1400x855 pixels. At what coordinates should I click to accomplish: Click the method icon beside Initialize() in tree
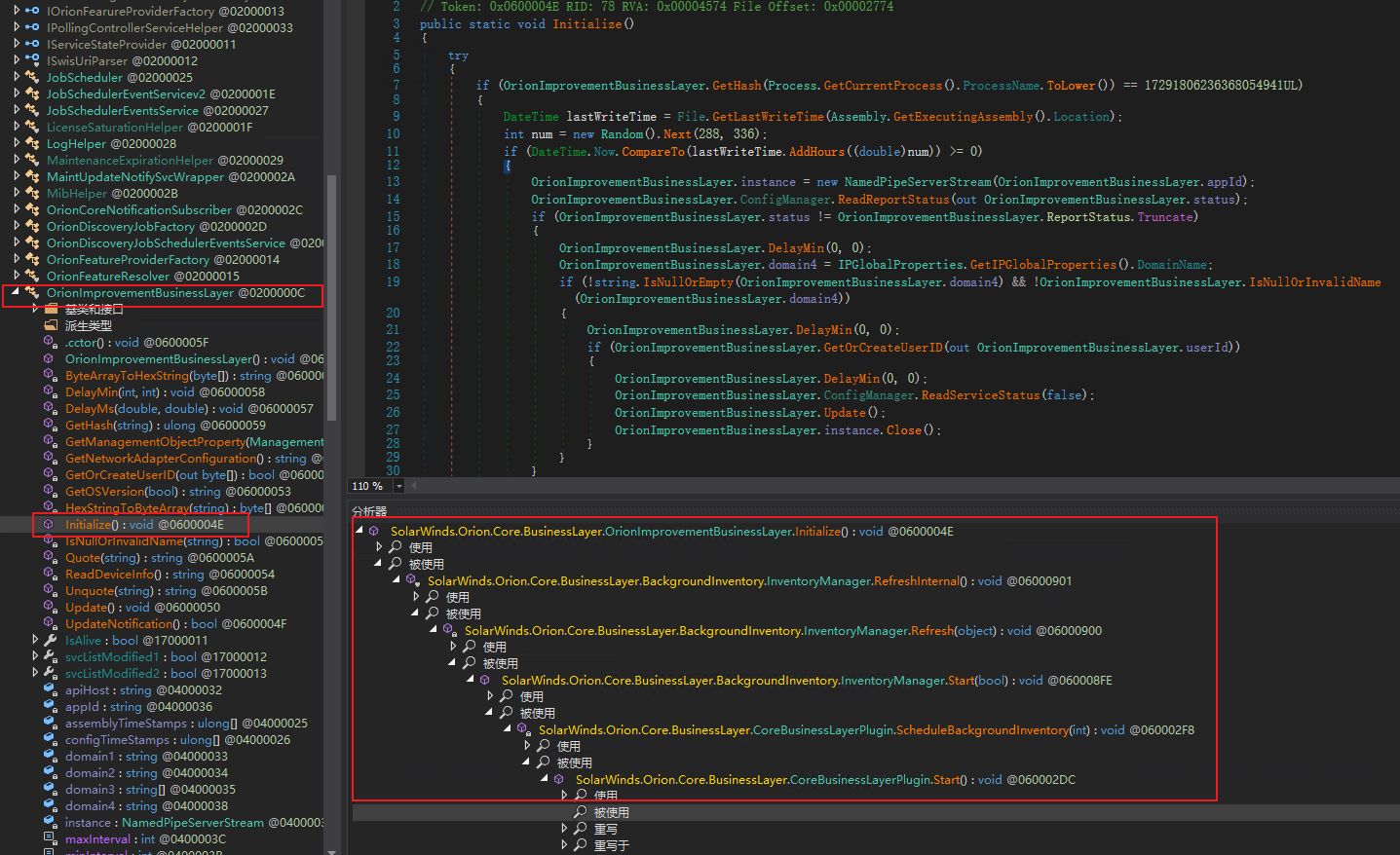point(49,524)
